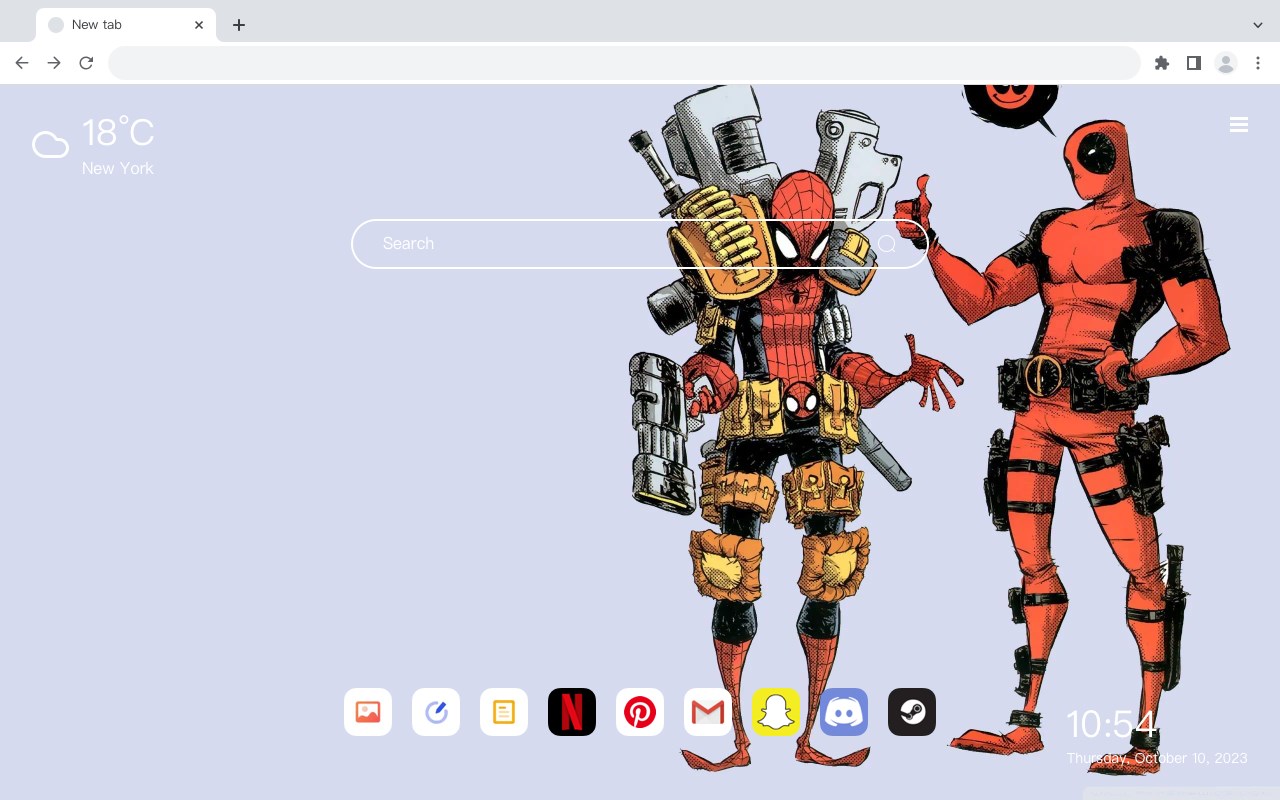Open a new browser tab
Image resolution: width=1280 pixels, height=800 pixels.
point(239,25)
